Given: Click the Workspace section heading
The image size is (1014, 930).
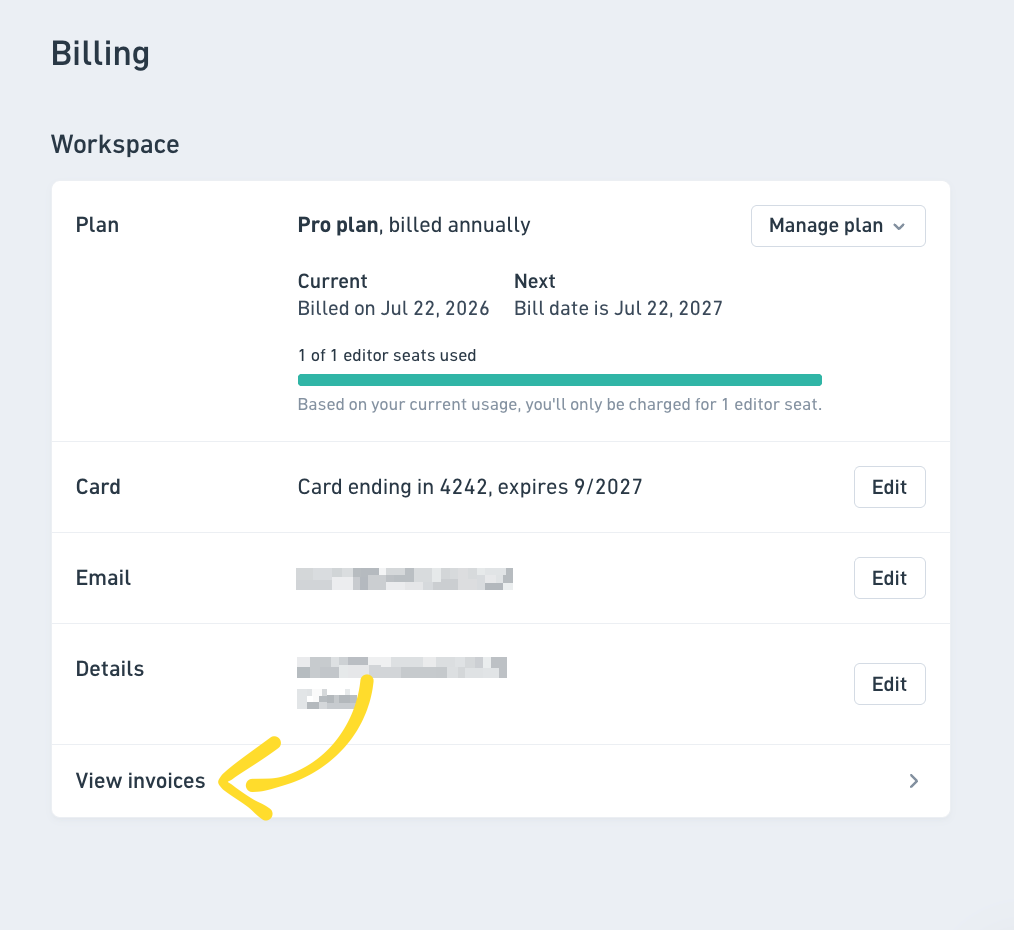Looking at the screenshot, I should tap(115, 144).
